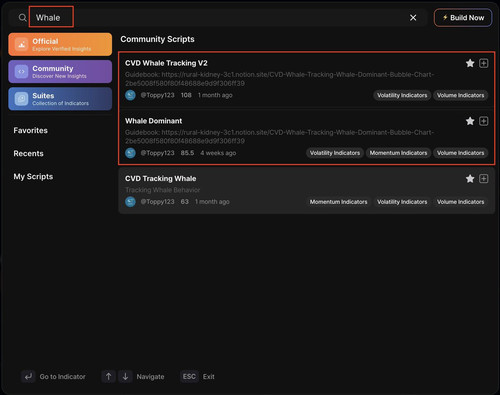The height and width of the screenshot is (395, 500).
Task: Click @Toppy123 on CVD Whale Tracking V2
Action: [x=157, y=95]
